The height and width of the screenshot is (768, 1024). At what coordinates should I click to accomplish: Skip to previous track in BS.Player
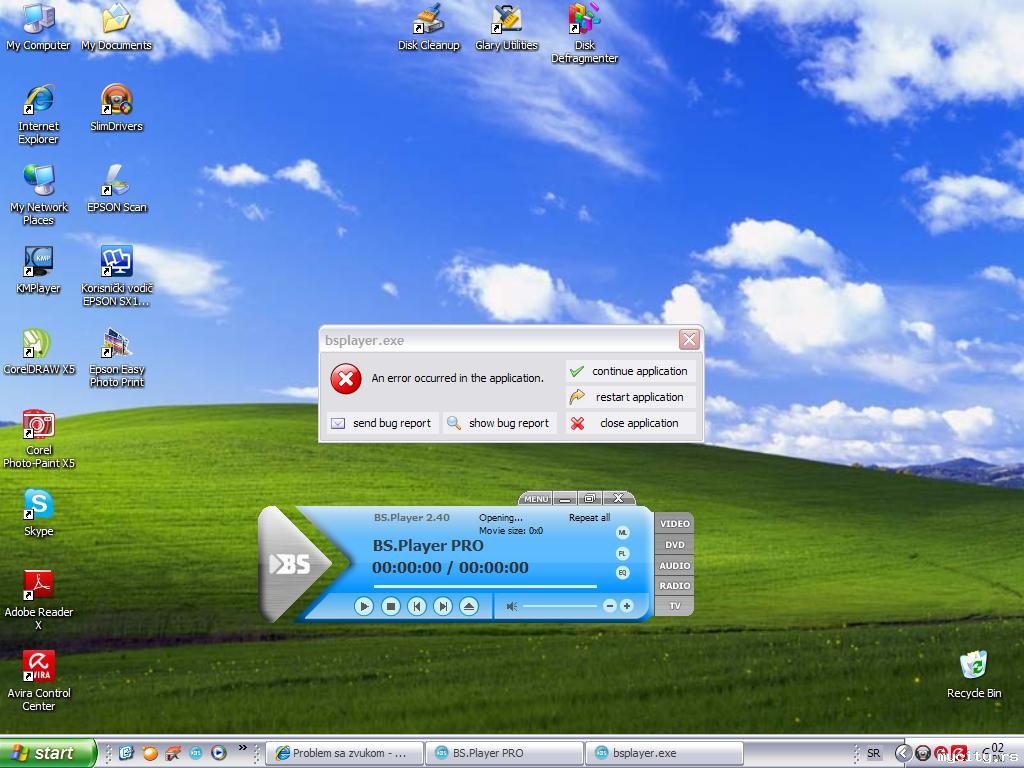417,607
